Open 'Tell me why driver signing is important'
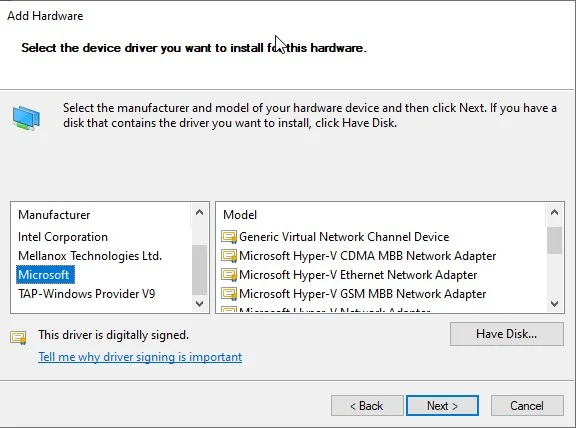This screenshot has height=428, width=576. point(140,357)
